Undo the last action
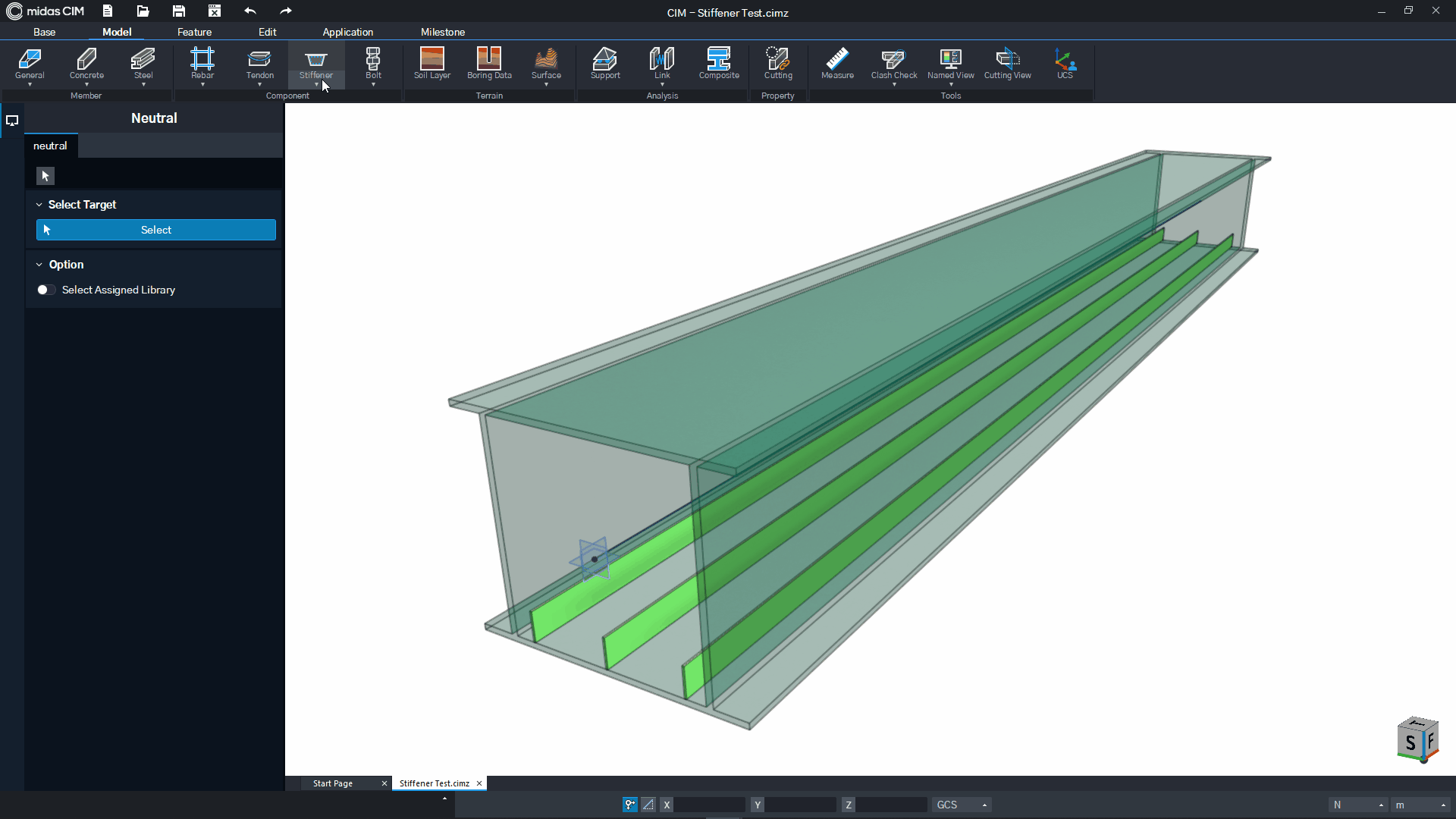This screenshot has height=819, width=1456. [x=250, y=11]
